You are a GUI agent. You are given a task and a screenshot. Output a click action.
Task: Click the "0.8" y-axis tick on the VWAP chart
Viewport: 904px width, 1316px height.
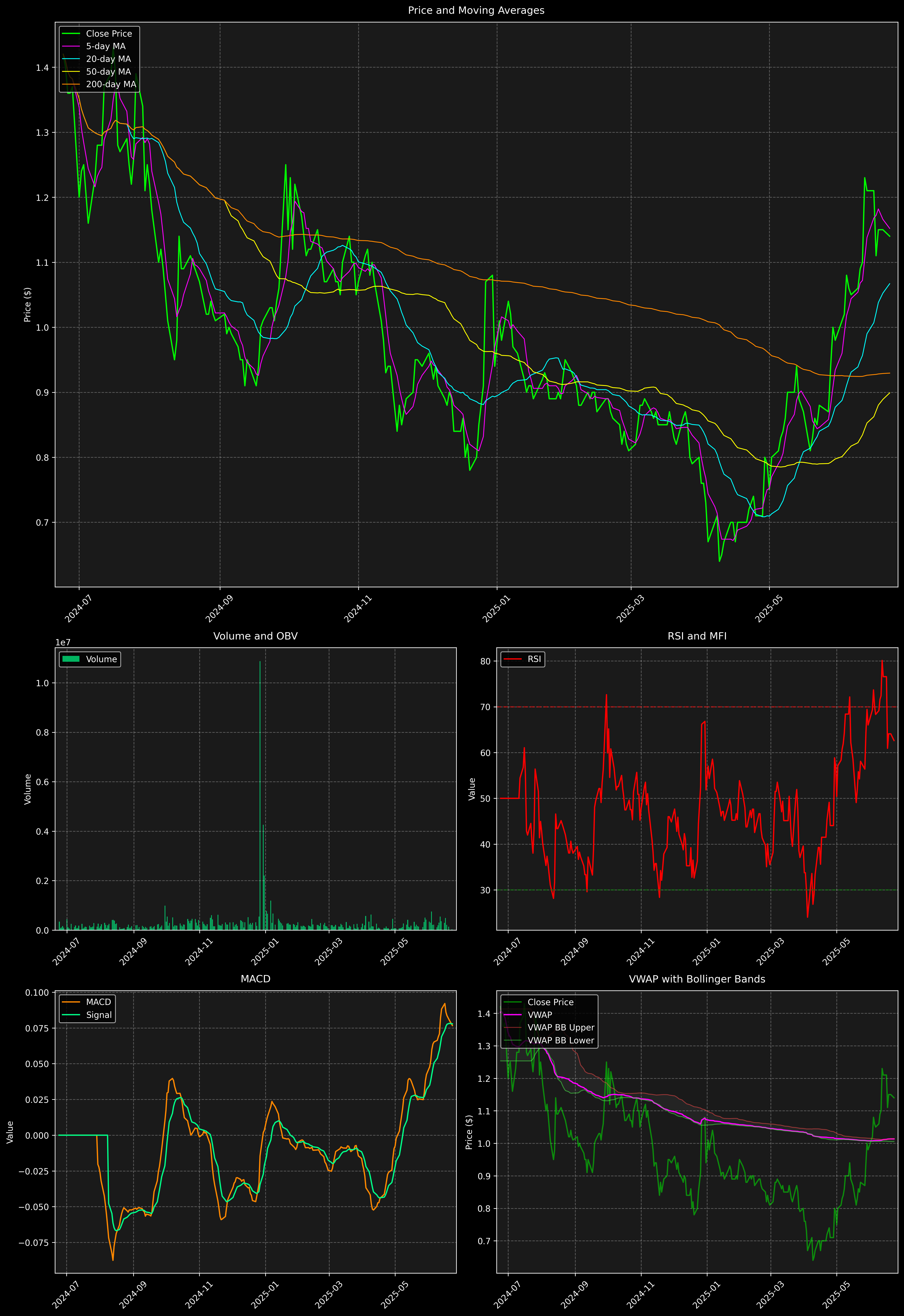[484, 1208]
